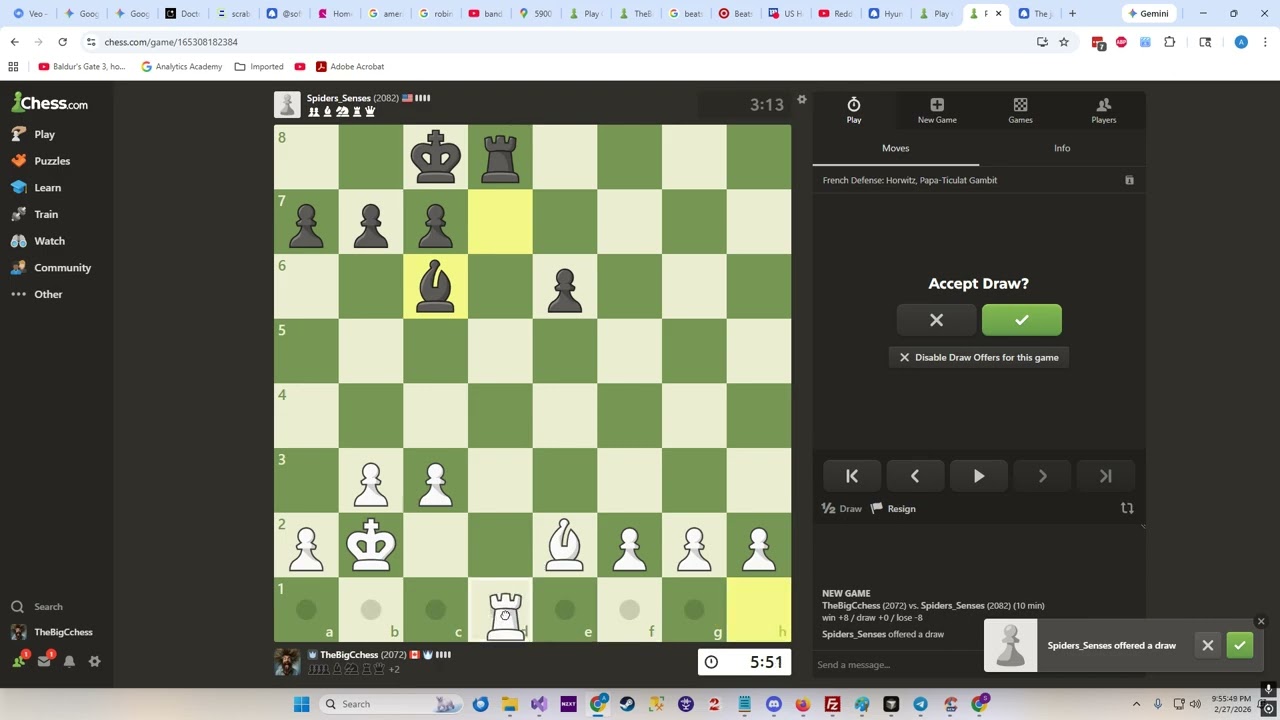Open Windows Start button
The width and height of the screenshot is (1280, 720).
[x=301, y=704]
